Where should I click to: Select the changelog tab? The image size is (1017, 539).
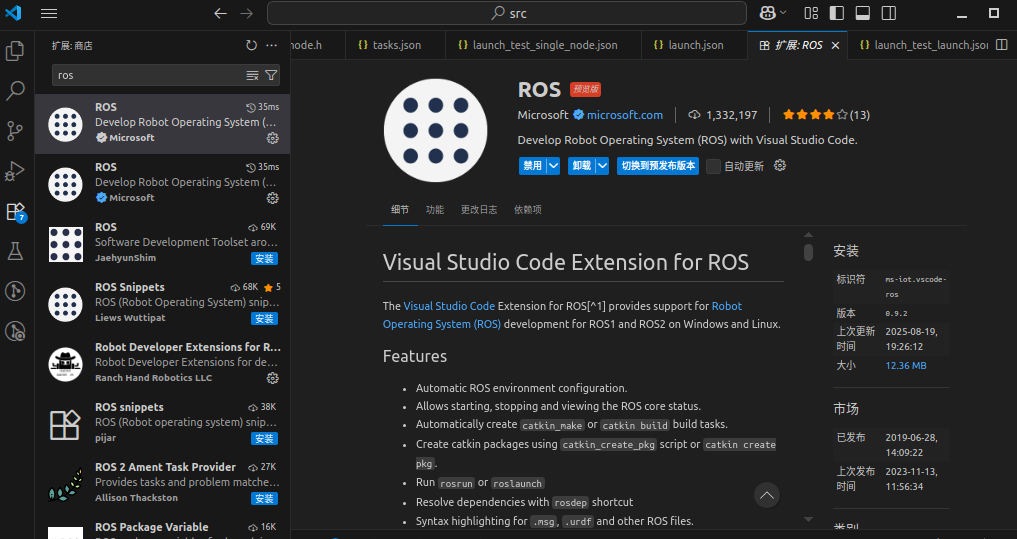click(479, 210)
